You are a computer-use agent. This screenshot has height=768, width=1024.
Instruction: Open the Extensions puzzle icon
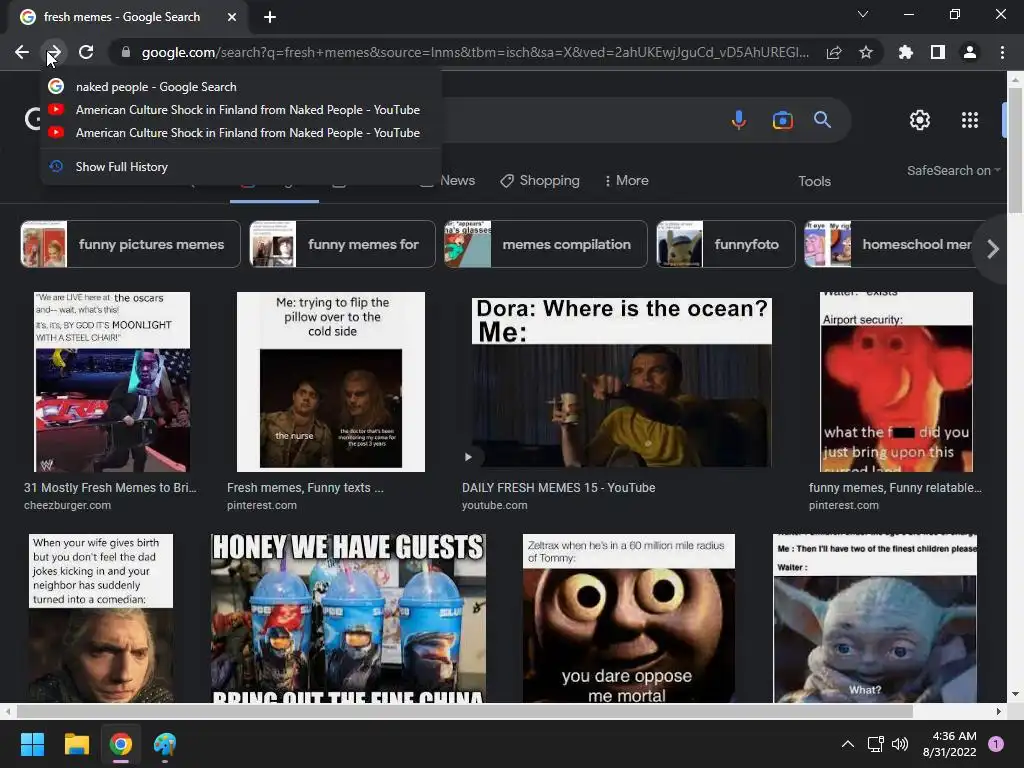(x=906, y=52)
